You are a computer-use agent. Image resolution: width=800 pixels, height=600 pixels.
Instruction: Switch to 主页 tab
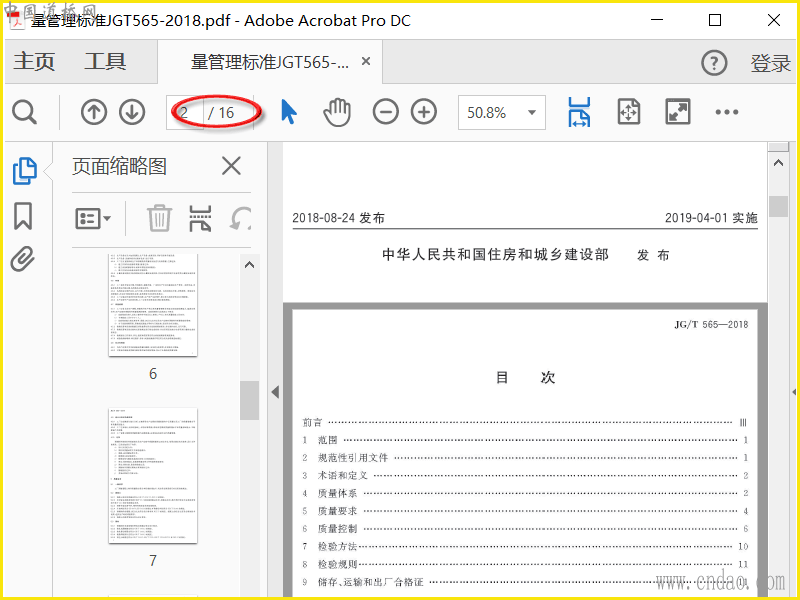pyautogui.click(x=34, y=62)
